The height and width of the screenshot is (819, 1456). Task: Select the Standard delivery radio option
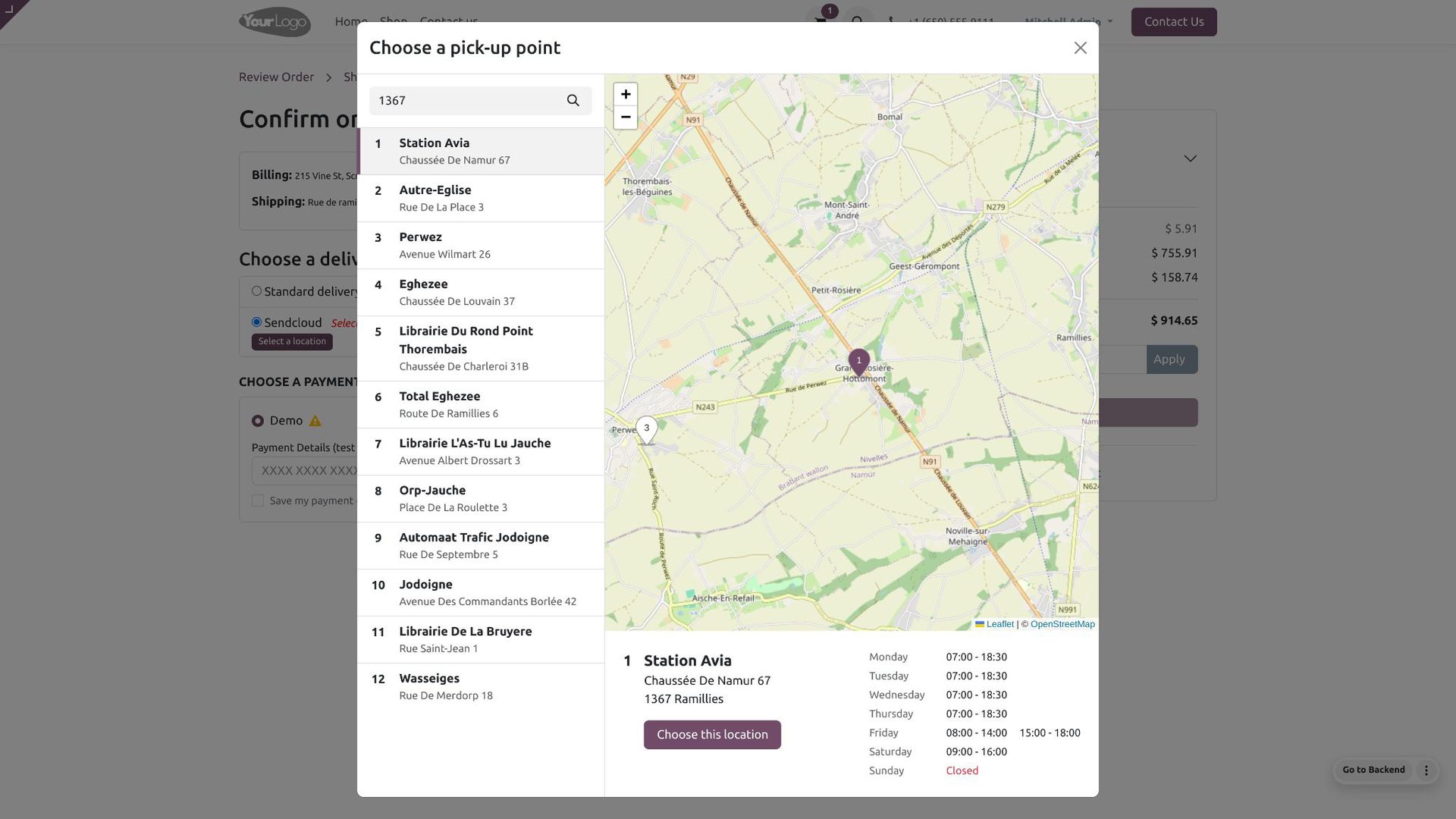(256, 291)
